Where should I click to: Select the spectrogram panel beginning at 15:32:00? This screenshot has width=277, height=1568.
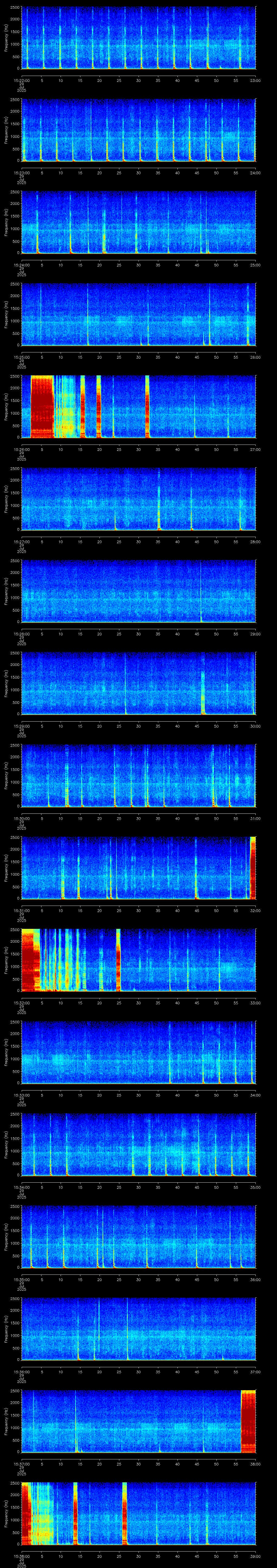(x=138, y=960)
